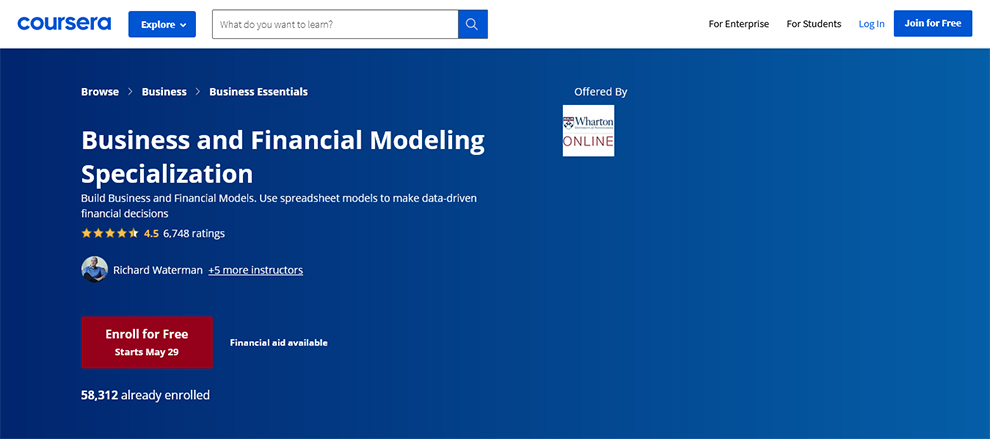Click the 4.5 rating number
Image resolution: width=990 pixels, height=439 pixels.
[152, 233]
